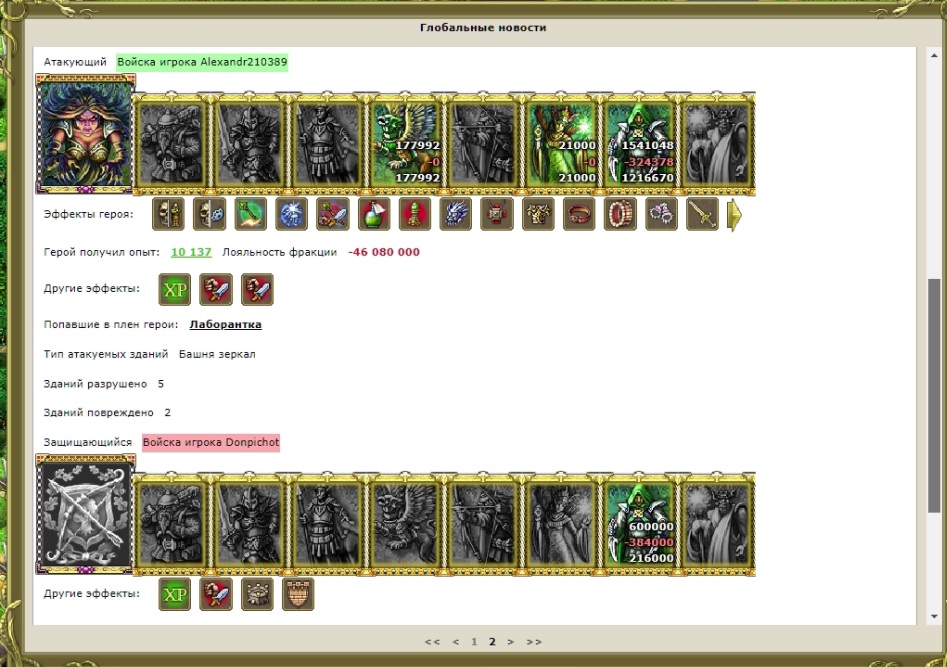
Task: Click scrollbar up arrow
Action: click(934, 55)
